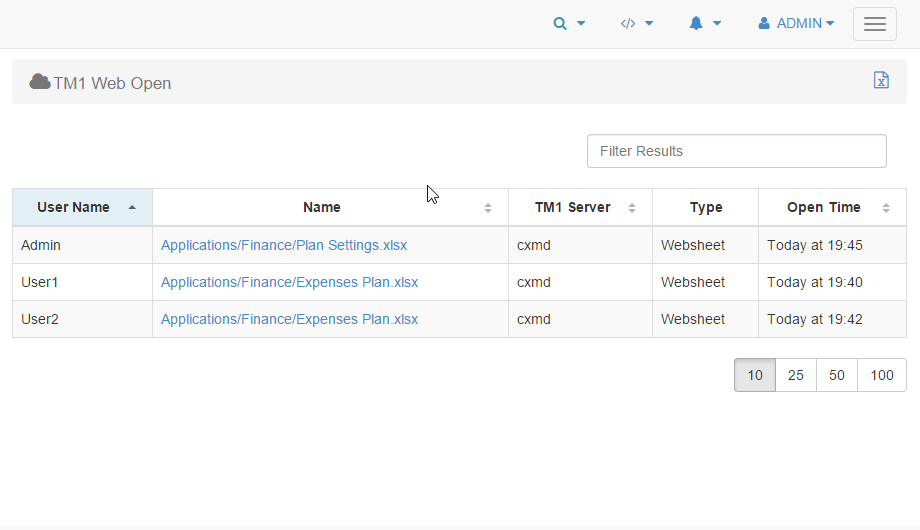The image size is (920, 530).
Task: Select the Admin user name cell
Action: pyautogui.click(x=82, y=245)
